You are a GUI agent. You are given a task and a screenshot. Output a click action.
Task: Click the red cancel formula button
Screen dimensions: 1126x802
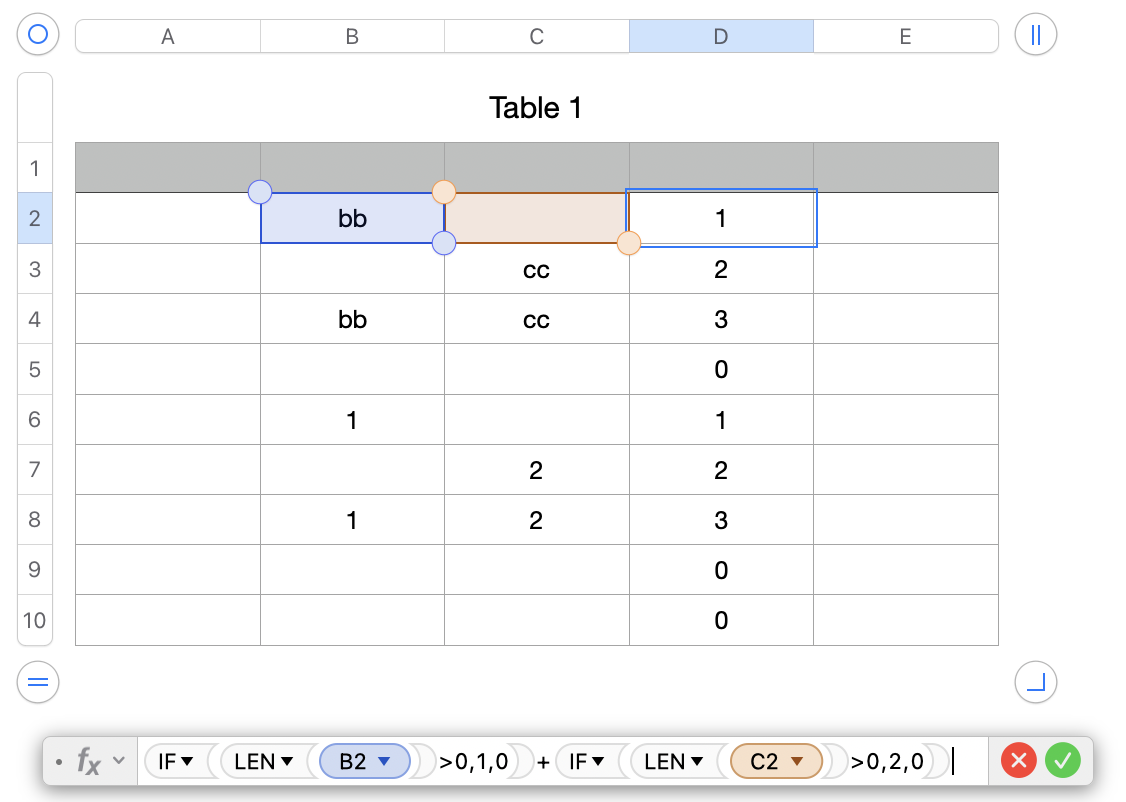pyautogui.click(x=1019, y=761)
